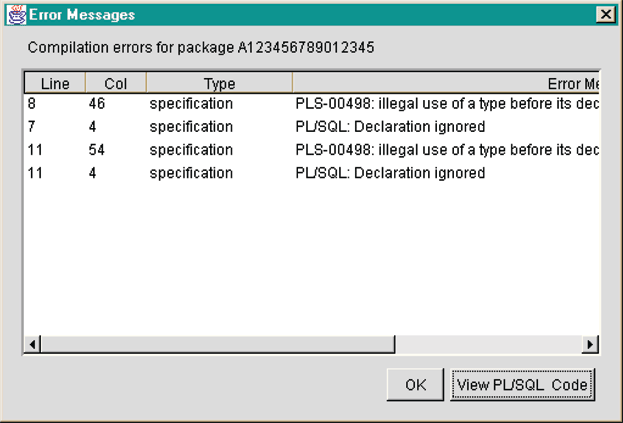Click the Type column header
Screen dimensions: 623x423
pyautogui.click(x=219, y=84)
